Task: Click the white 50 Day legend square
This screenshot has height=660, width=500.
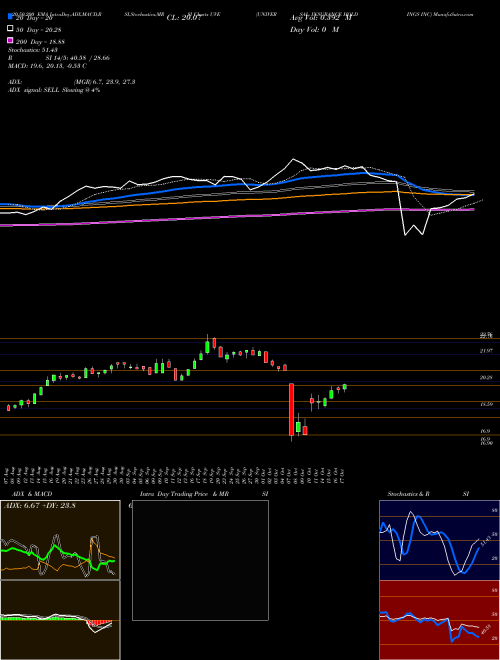Action: (x=11, y=29)
